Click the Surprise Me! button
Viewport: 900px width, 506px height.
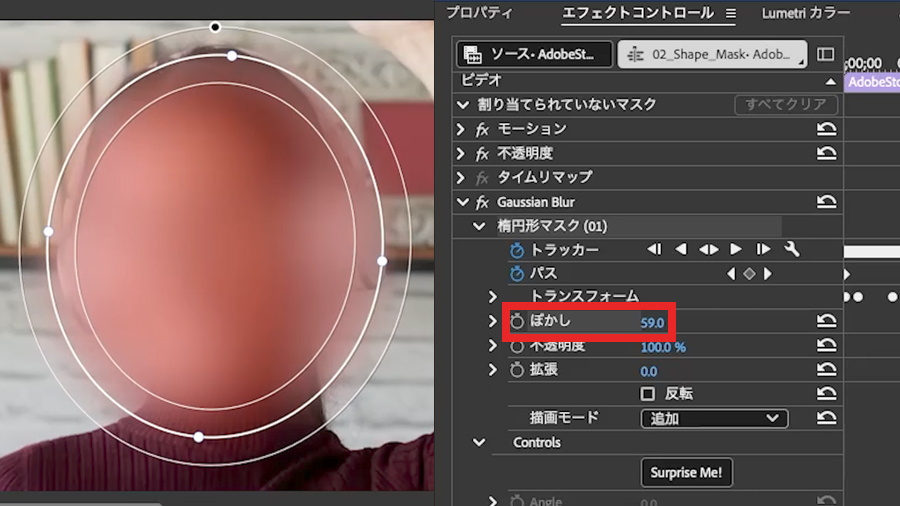(686, 472)
